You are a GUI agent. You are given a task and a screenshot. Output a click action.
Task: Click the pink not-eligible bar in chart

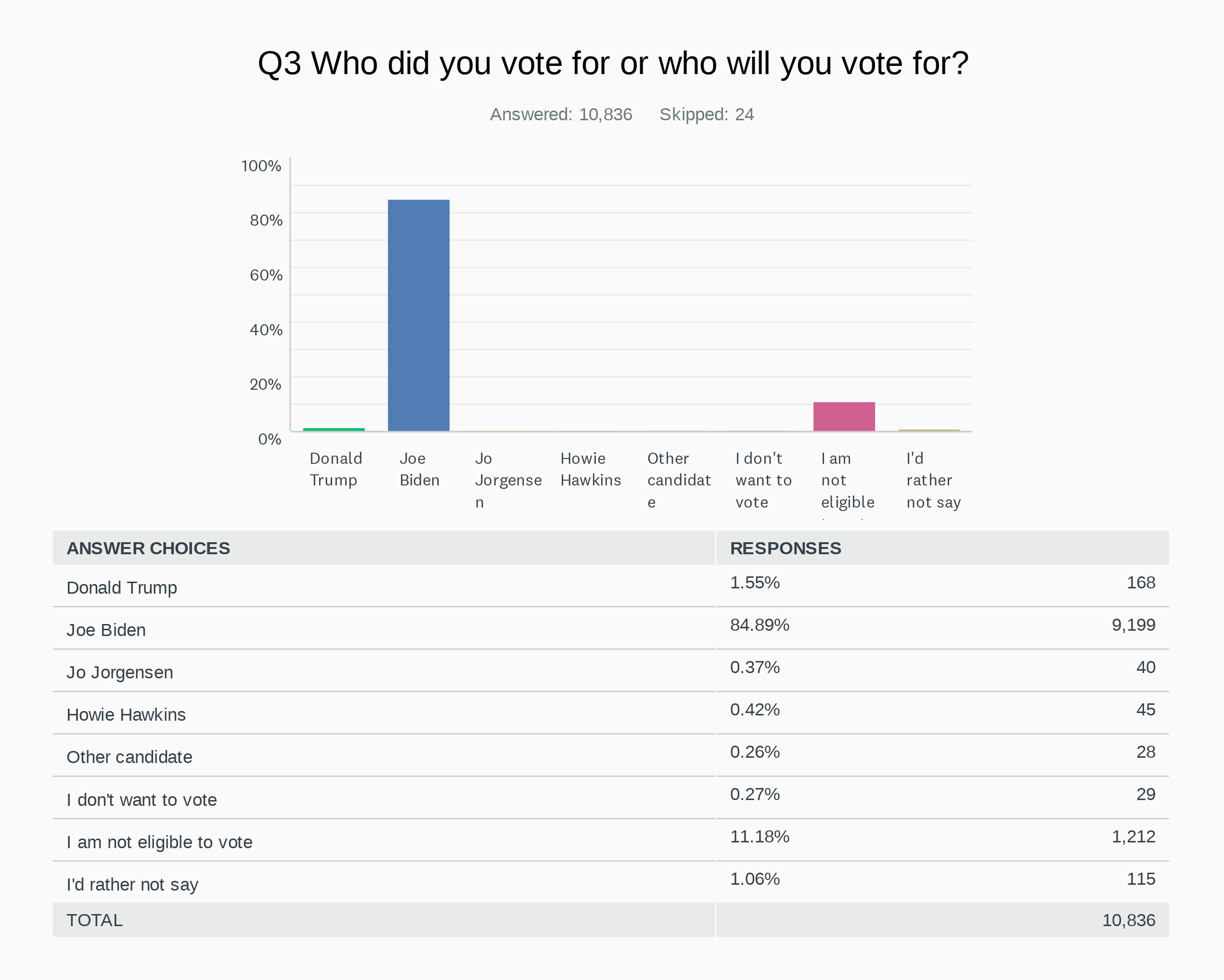[844, 417]
